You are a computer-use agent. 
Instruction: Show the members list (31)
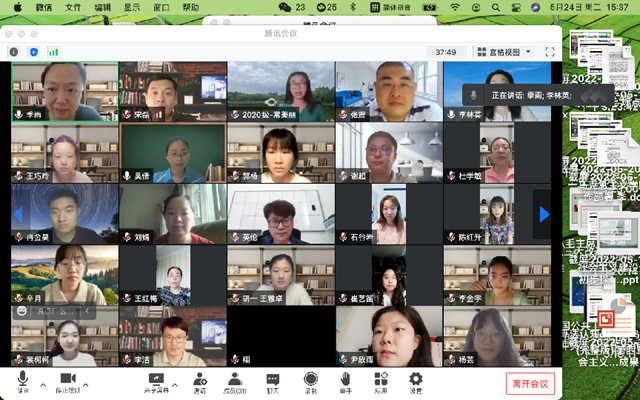[234, 381]
